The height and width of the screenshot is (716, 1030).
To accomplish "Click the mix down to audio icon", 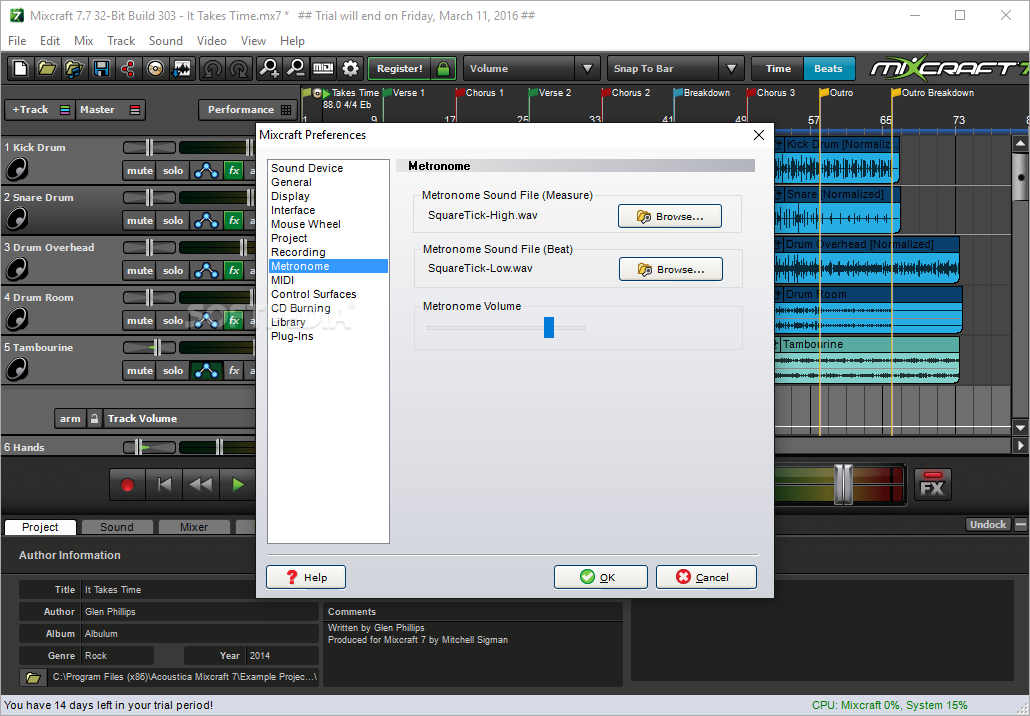I will click(x=182, y=68).
